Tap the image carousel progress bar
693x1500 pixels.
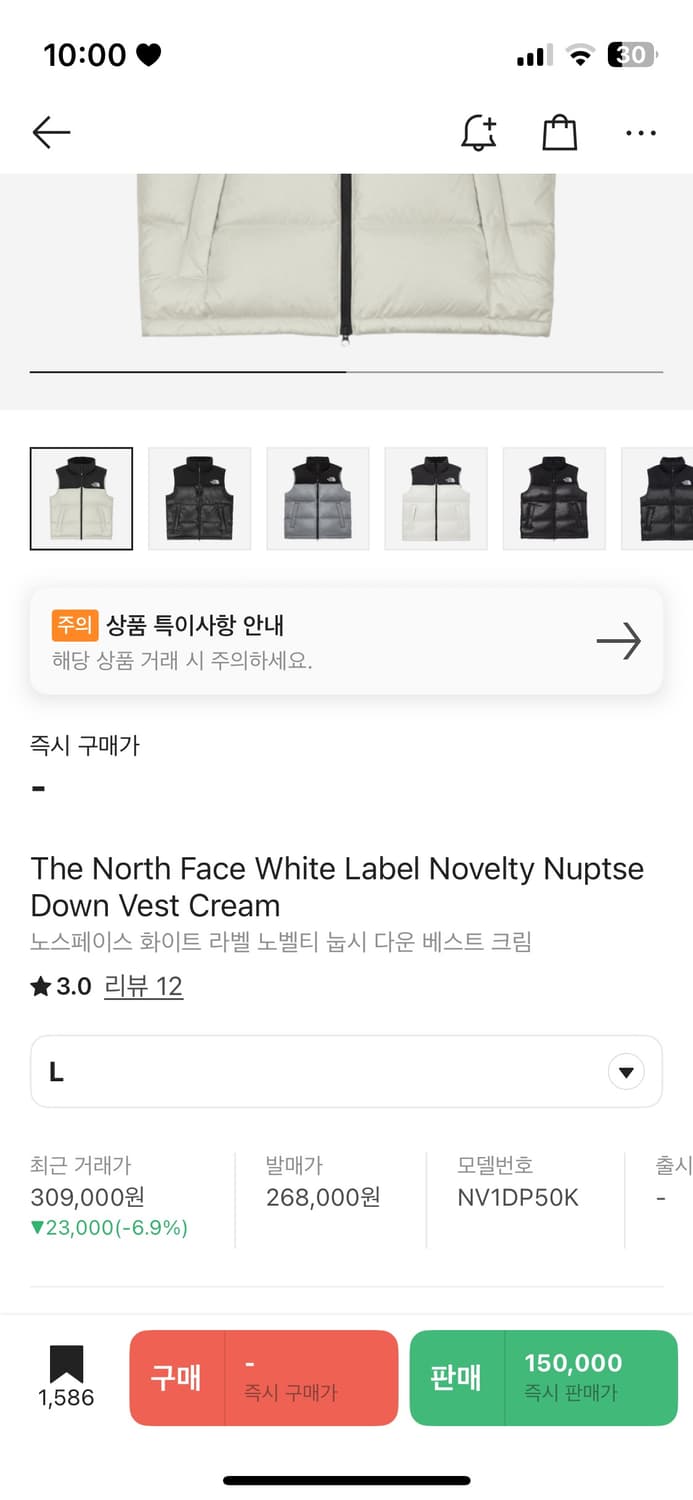click(346, 372)
